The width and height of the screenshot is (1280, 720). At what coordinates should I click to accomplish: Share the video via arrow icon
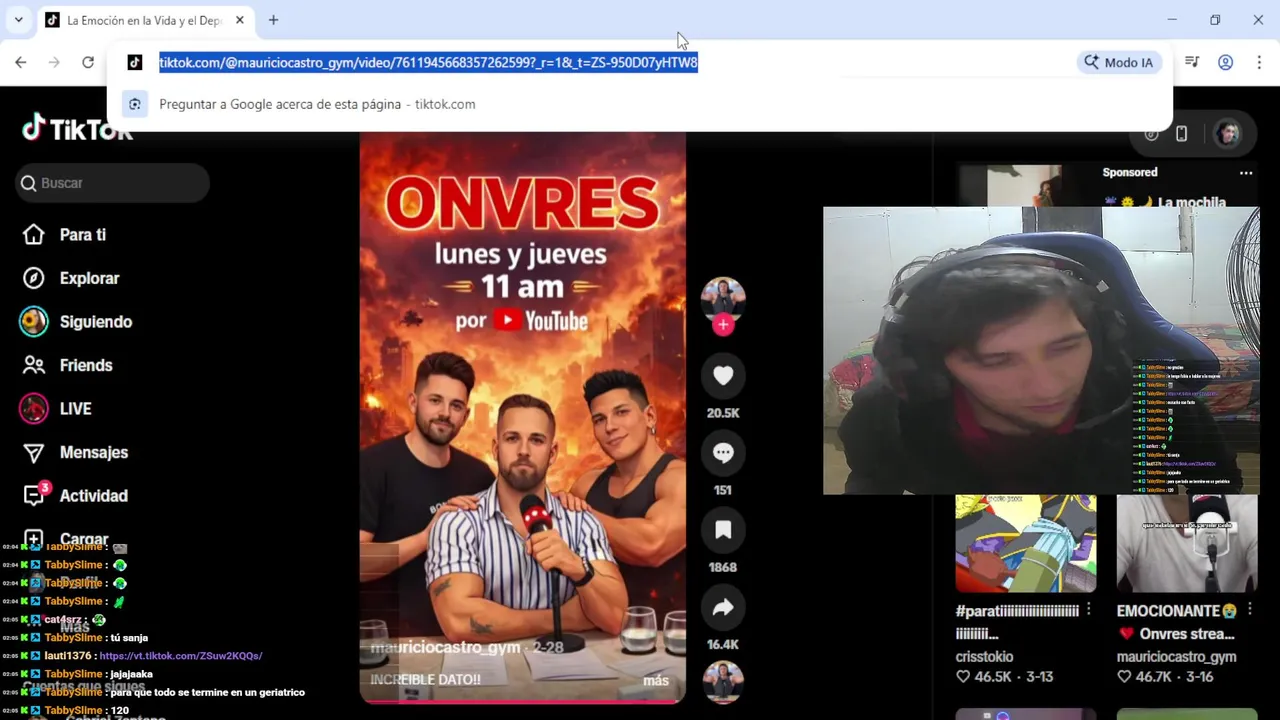click(723, 607)
